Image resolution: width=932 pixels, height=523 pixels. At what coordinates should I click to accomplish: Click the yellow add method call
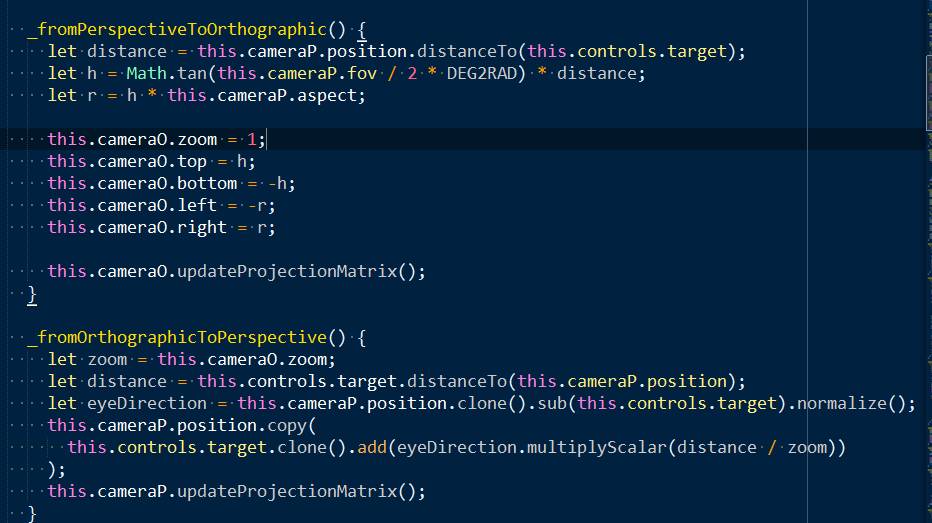(x=372, y=448)
